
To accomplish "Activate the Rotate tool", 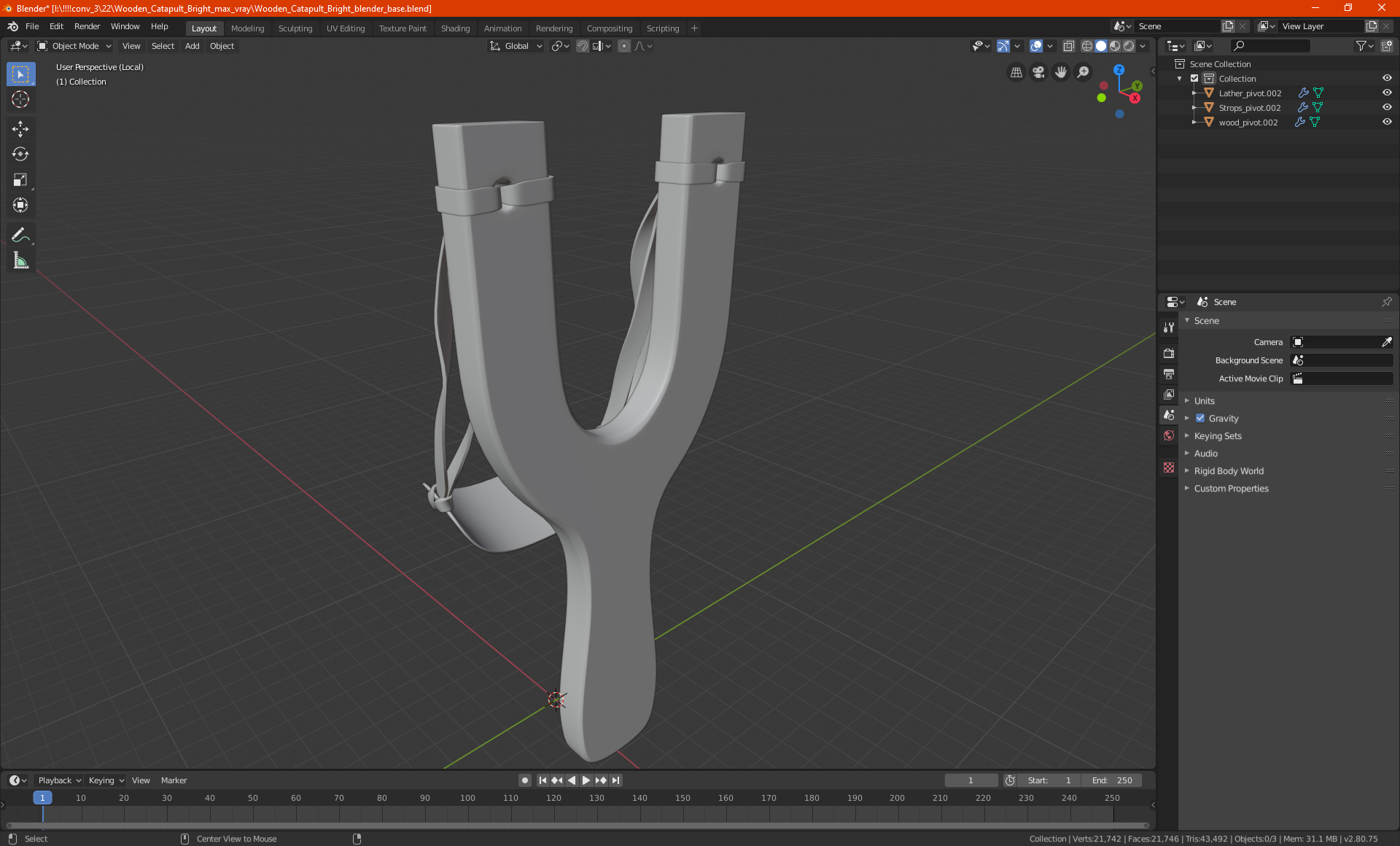I will (20, 155).
